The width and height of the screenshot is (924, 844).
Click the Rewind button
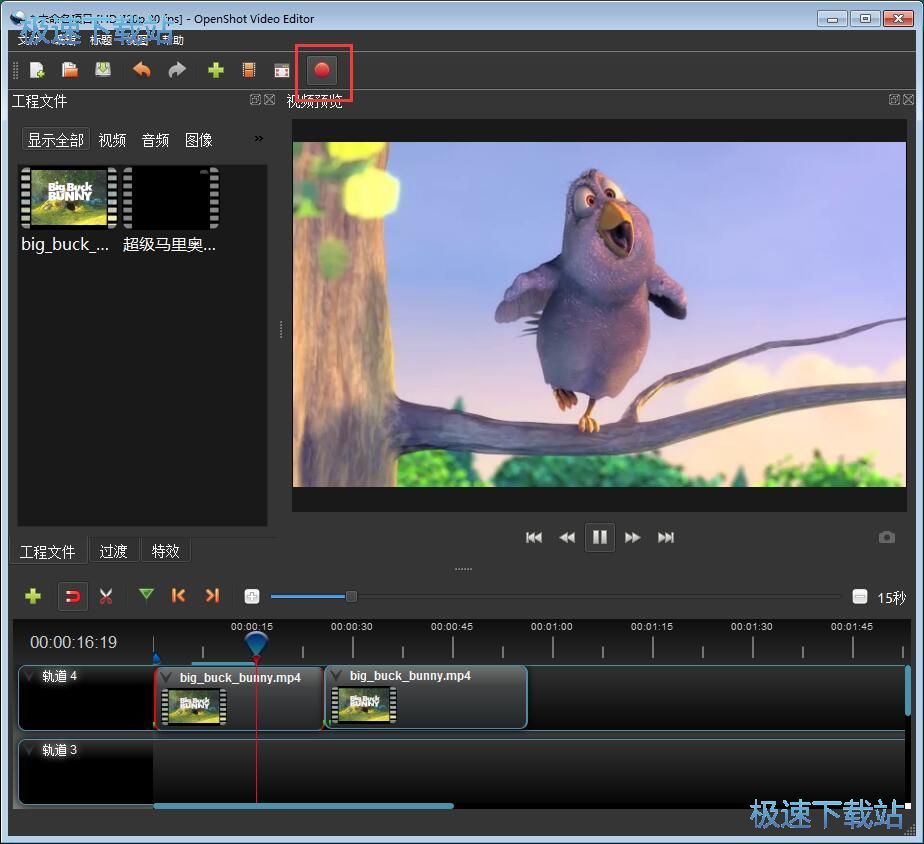567,538
